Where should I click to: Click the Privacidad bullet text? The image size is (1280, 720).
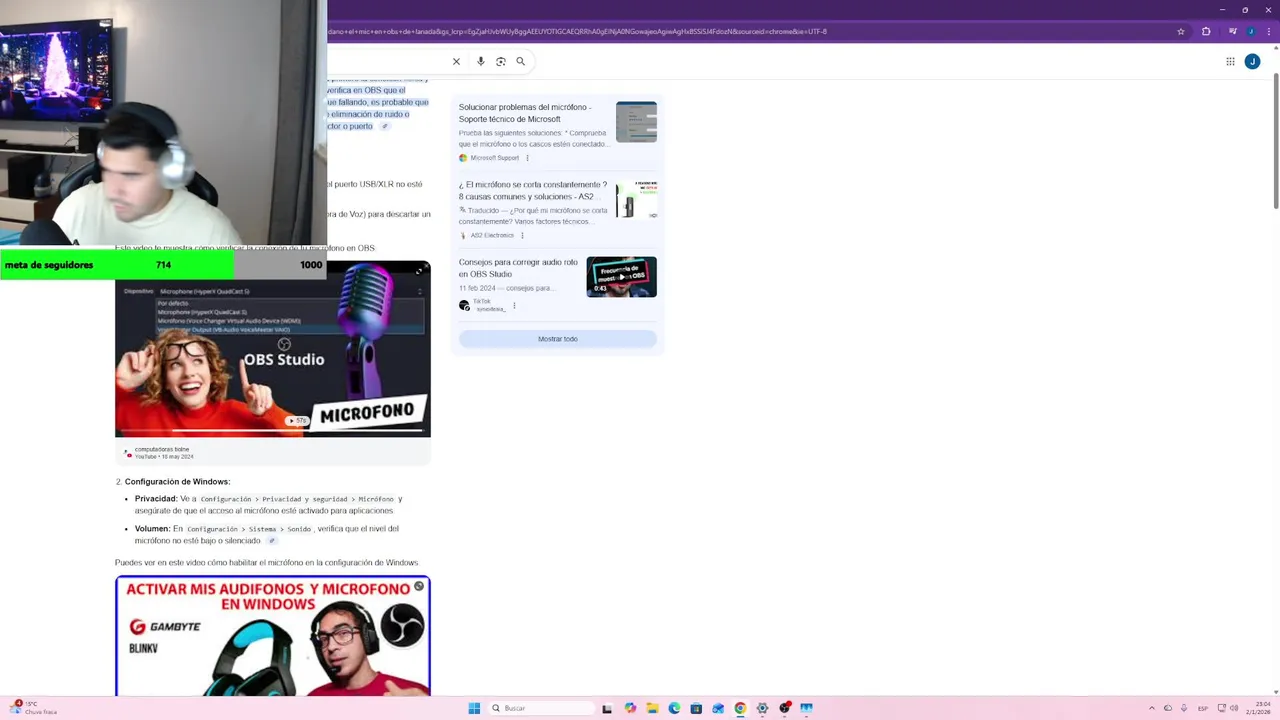269,505
